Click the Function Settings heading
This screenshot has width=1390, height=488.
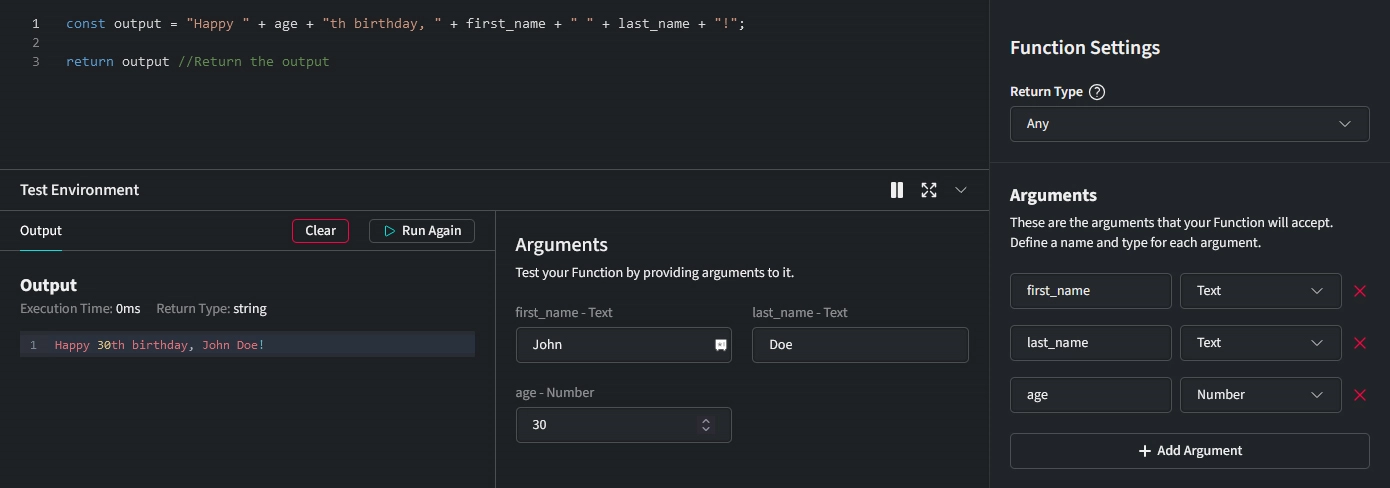point(1085,48)
